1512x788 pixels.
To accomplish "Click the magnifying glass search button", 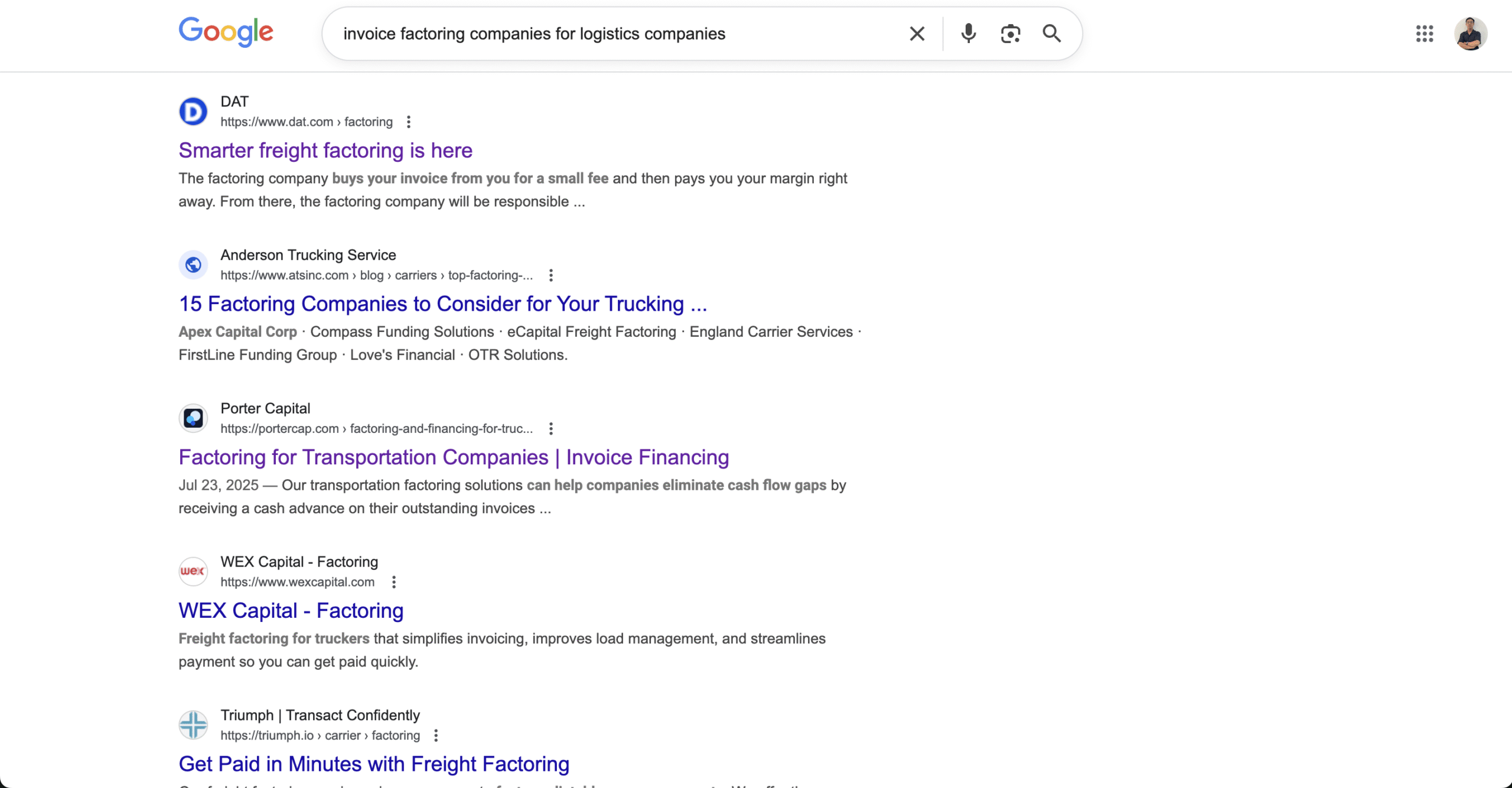I will pos(1051,34).
